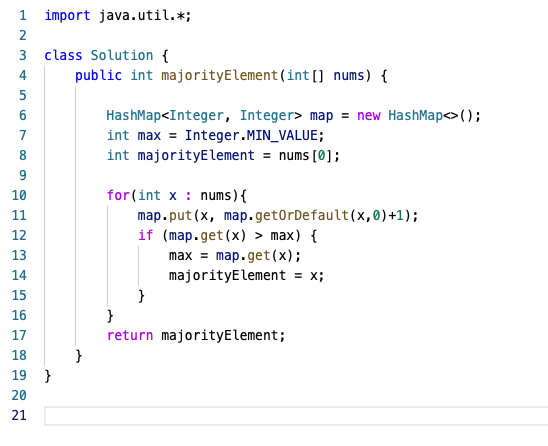Click 'nums' in the for loop header

215,195
